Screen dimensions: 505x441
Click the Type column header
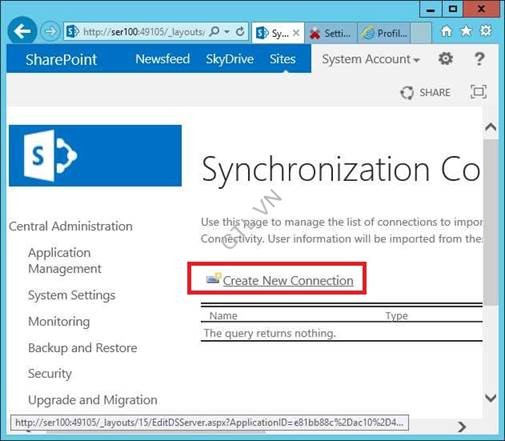(x=397, y=316)
